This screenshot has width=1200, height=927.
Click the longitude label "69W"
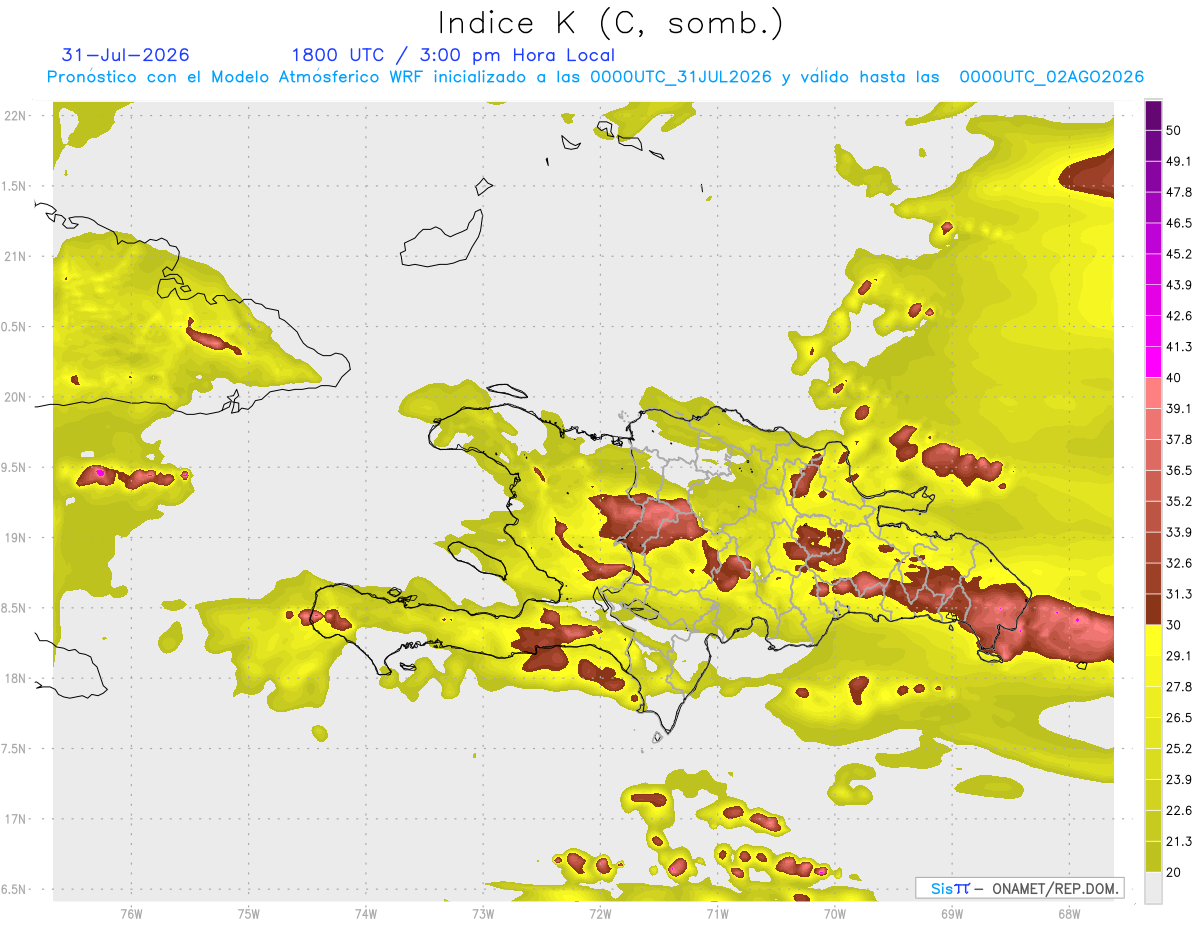[x=952, y=913]
